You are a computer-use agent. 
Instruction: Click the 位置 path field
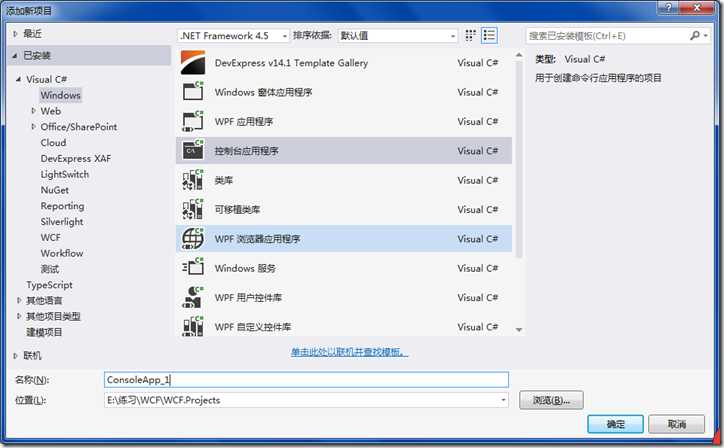click(x=307, y=400)
